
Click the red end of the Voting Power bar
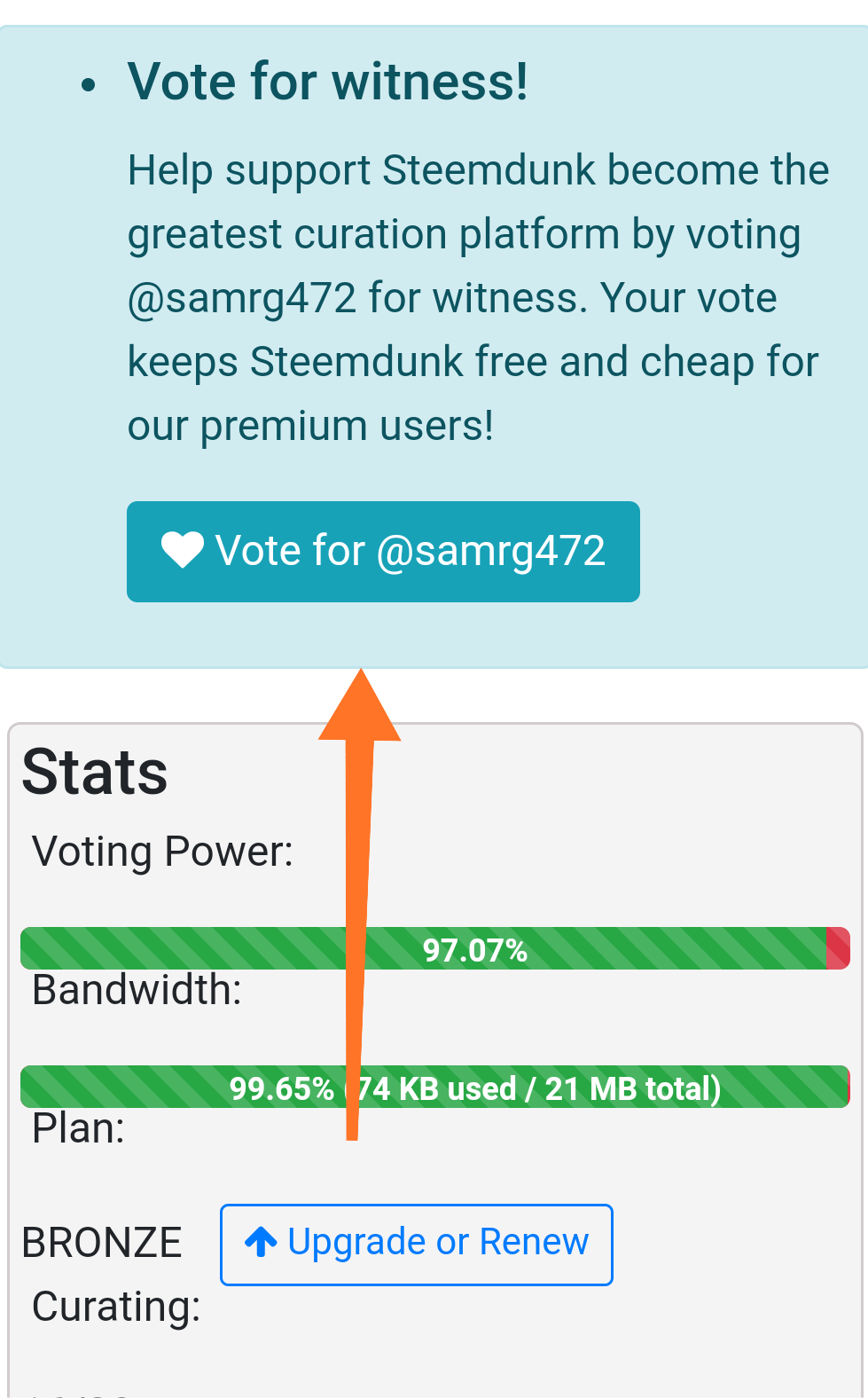[x=838, y=948]
